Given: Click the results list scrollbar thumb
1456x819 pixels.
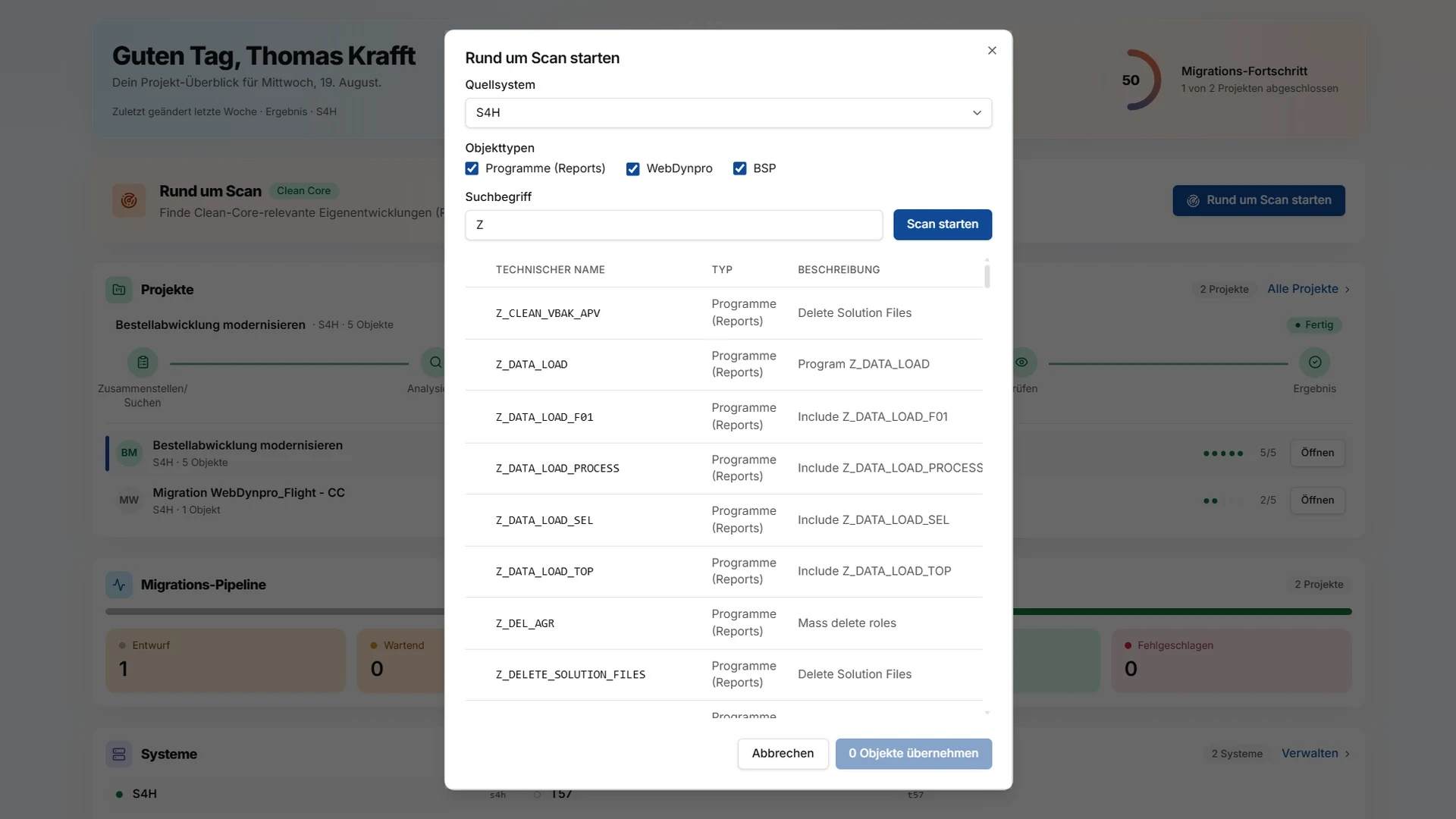Looking at the screenshot, I should click(x=987, y=275).
